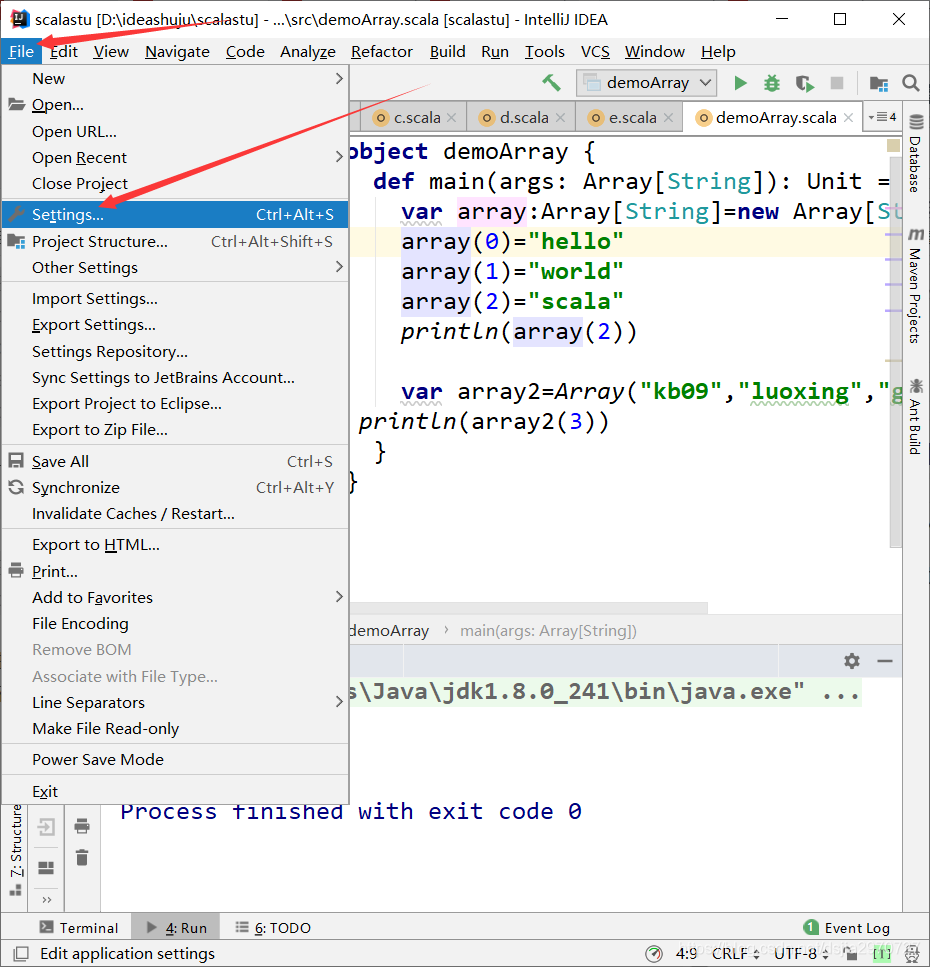
Task: Click Synchronize menu entry
Action: pyautogui.click(x=175, y=487)
